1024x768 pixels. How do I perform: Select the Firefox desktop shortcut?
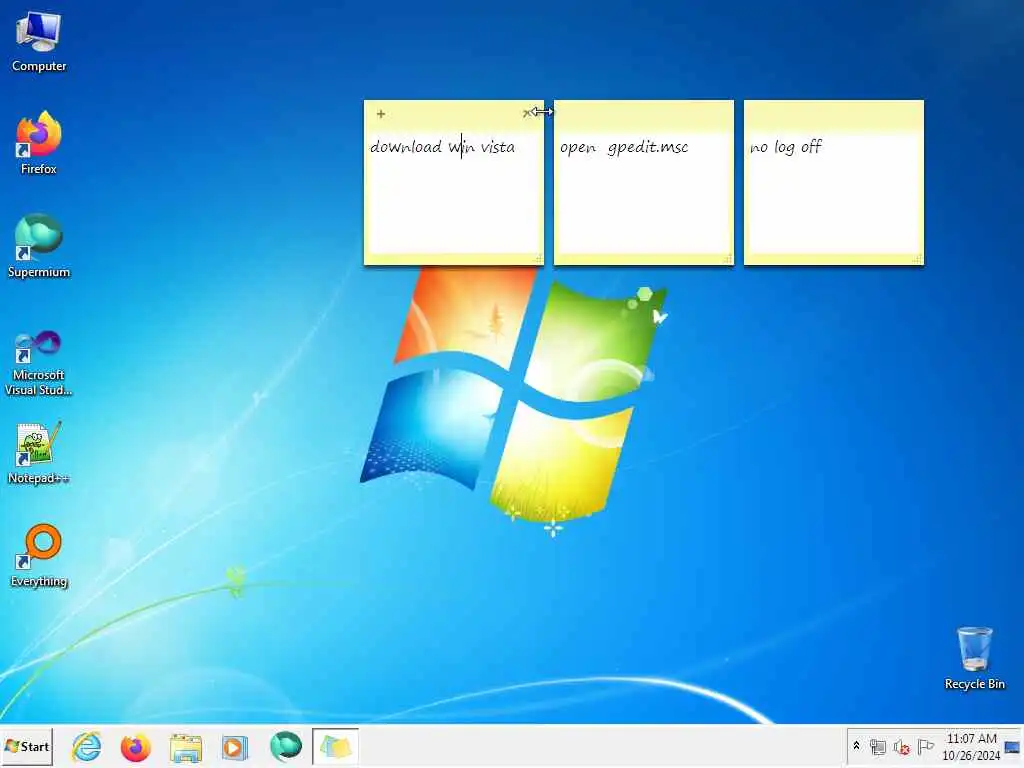point(39,143)
